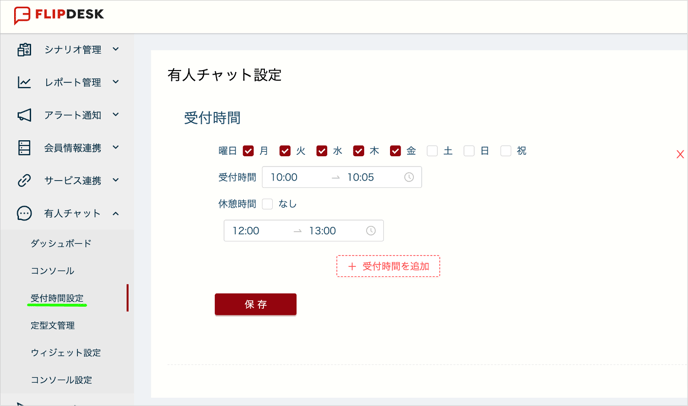The image size is (688, 406).
Task: Click the シナリオ管理 building icon
Action: point(24,50)
